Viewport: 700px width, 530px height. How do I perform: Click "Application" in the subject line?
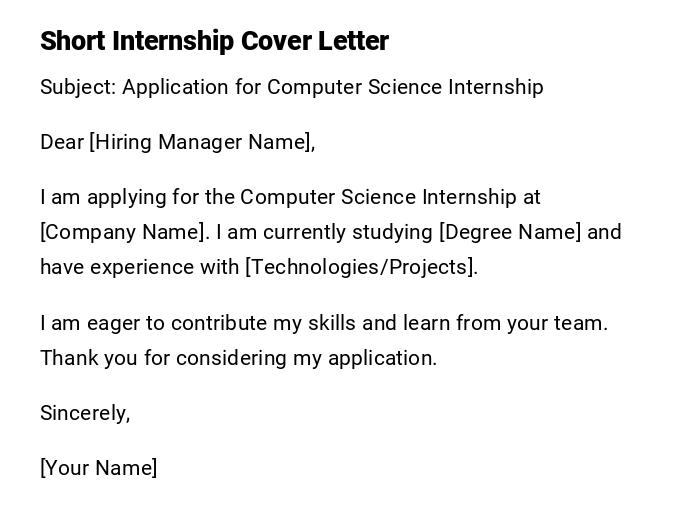(176, 87)
